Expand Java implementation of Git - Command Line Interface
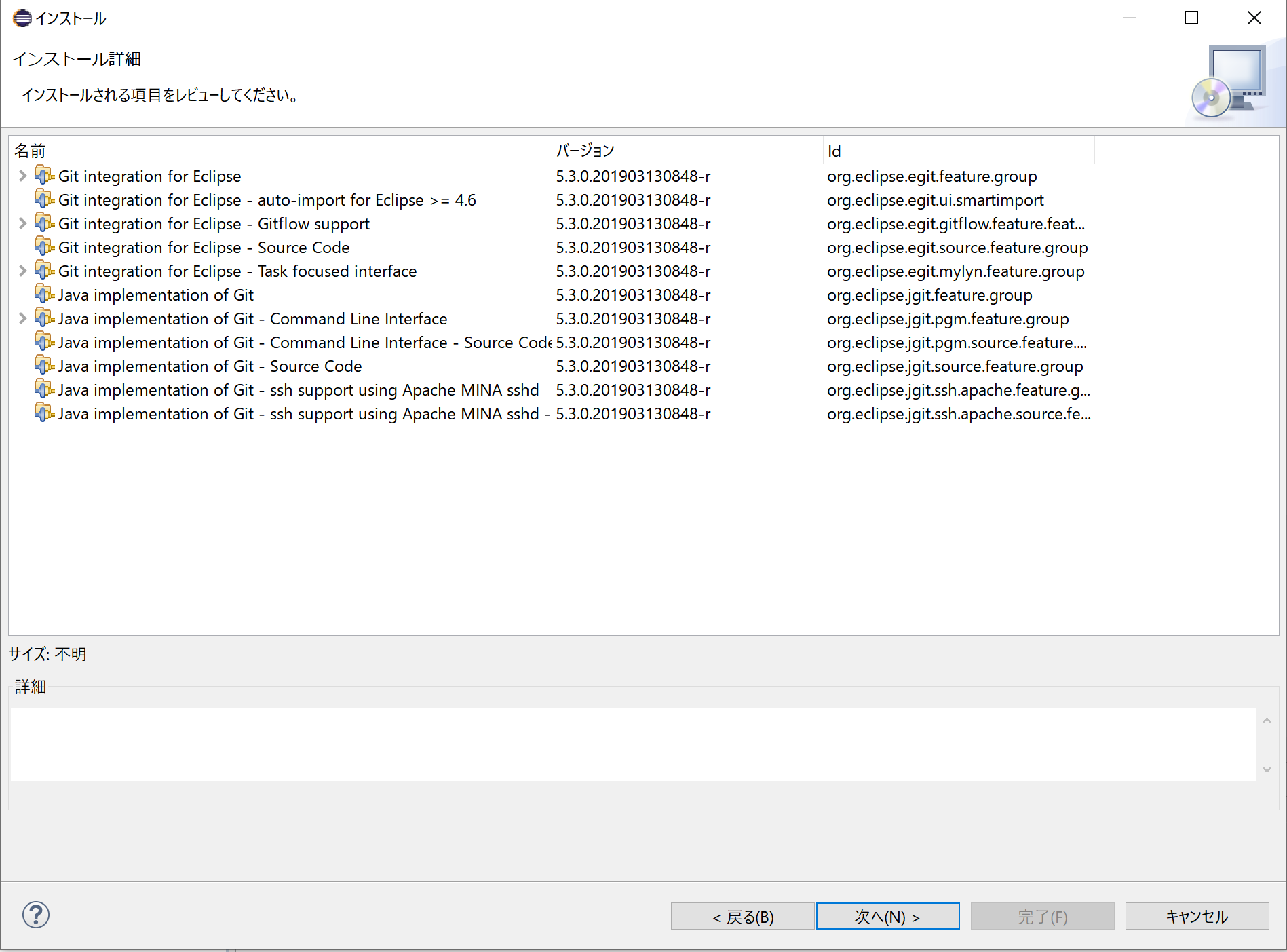1287x952 pixels. coord(22,318)
